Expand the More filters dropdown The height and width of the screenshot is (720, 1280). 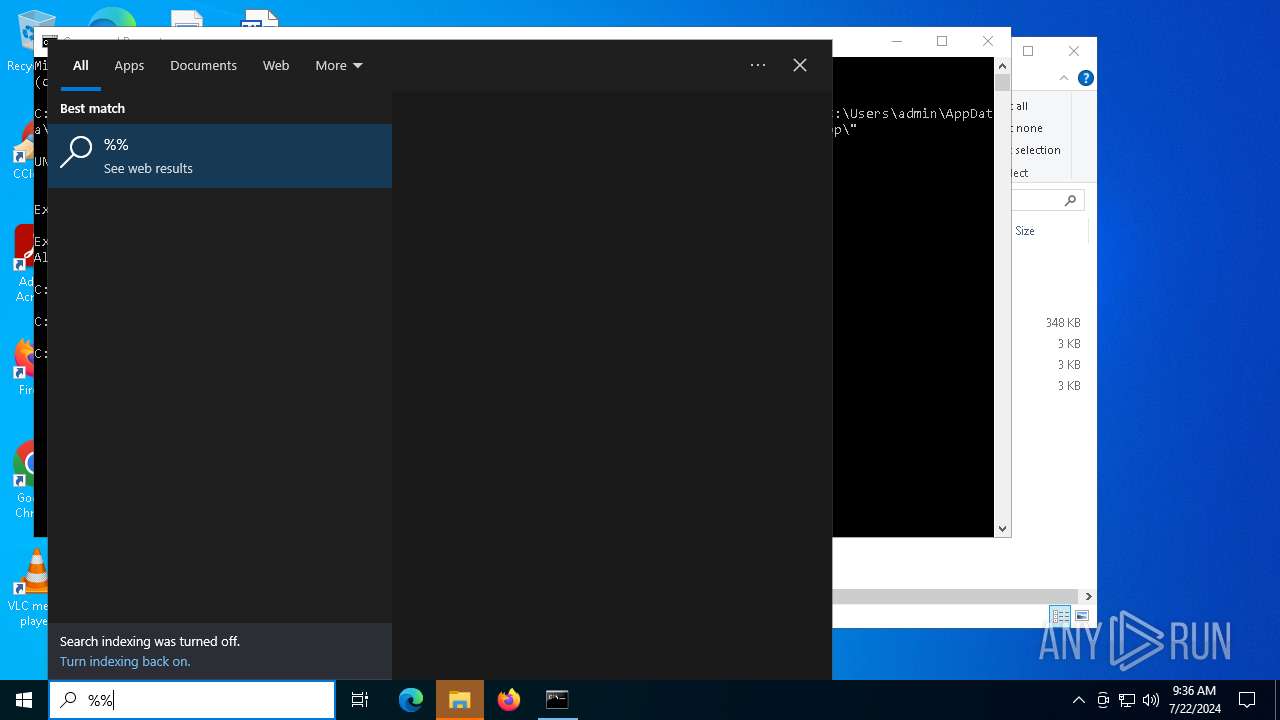(x=339, y=65)
